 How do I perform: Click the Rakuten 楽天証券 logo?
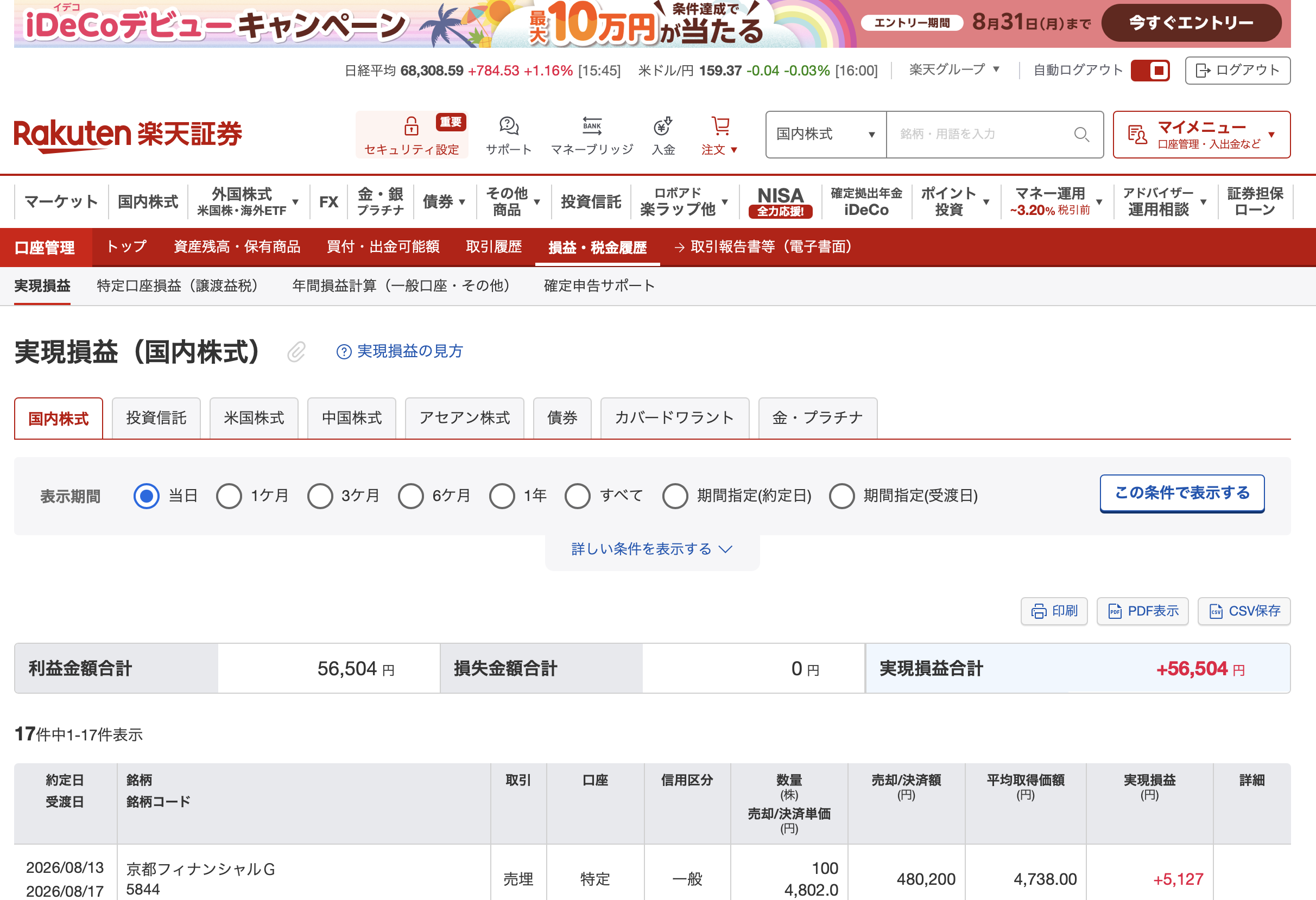pyautogui.click(x=128, y=135)
